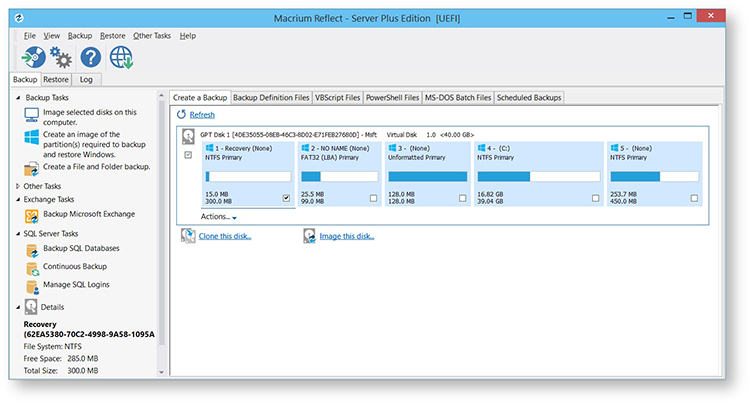
Task: Click the sidebar scroll-down arrow
Action: point(161,372)
